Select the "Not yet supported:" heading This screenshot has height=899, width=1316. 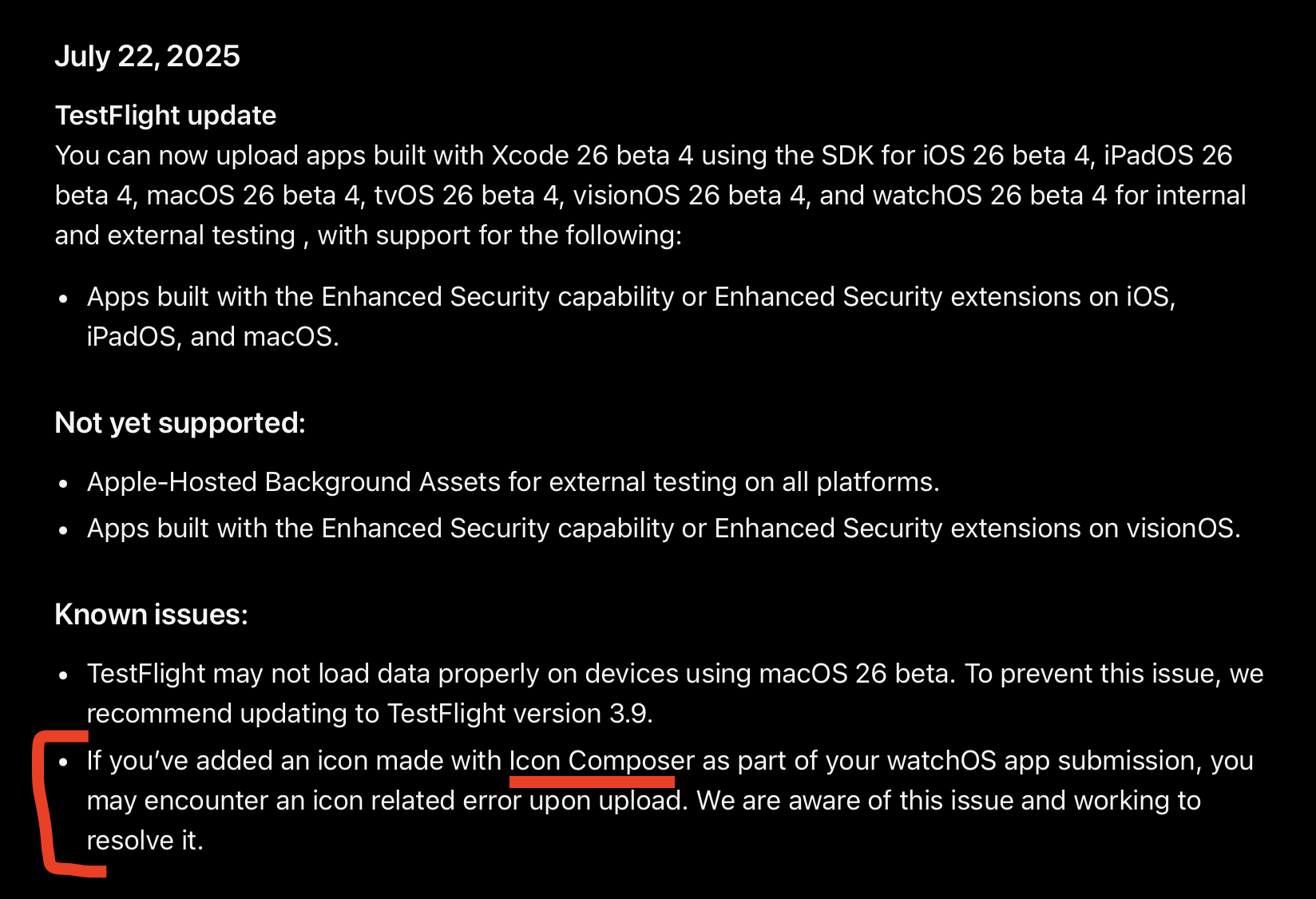tap(180, 423)
